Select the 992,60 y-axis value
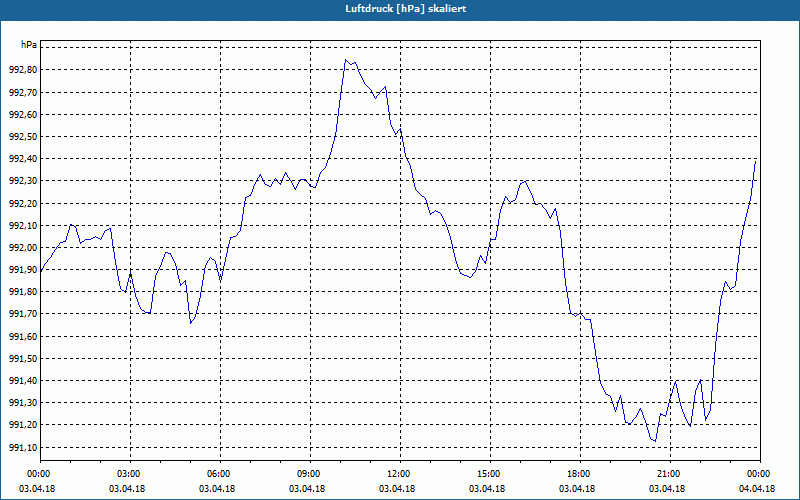 pos(23,114)
